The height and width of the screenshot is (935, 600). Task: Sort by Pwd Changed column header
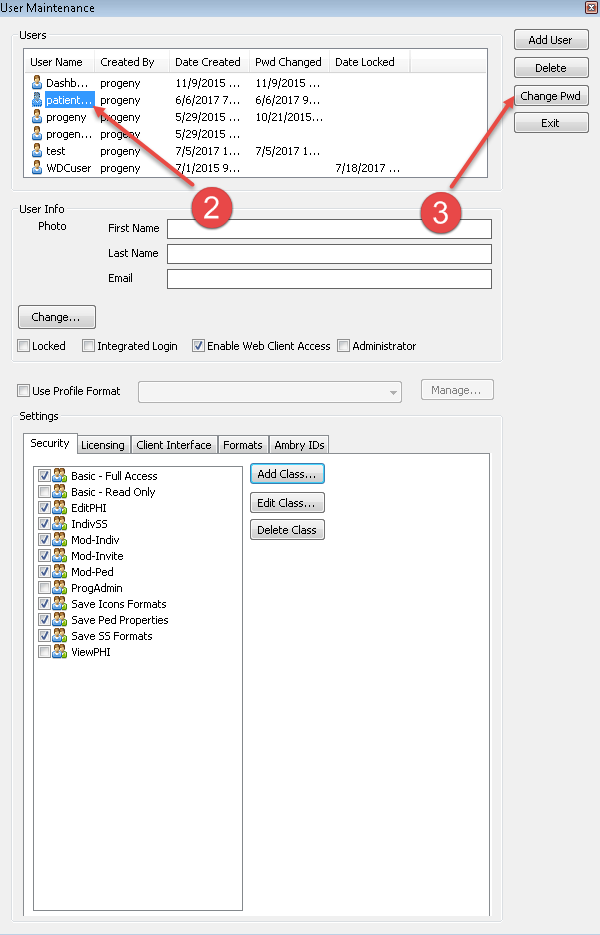[x=289, y=62]
